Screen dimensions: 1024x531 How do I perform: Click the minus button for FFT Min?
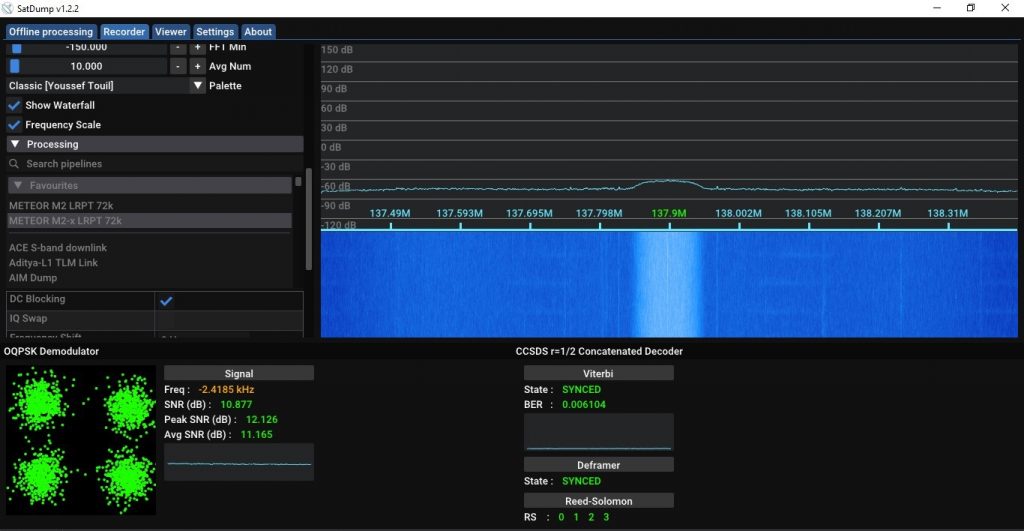point(177,47)
